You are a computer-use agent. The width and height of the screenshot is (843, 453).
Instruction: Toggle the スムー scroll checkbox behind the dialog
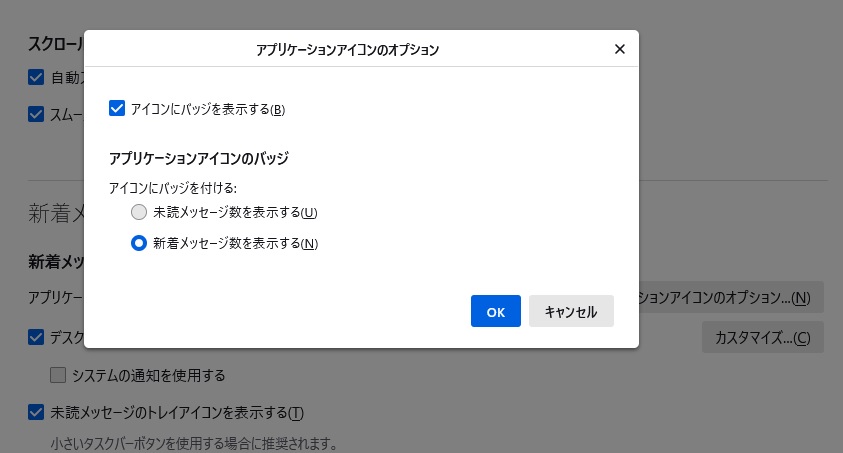pyautogui.click(x=36, y=114)
